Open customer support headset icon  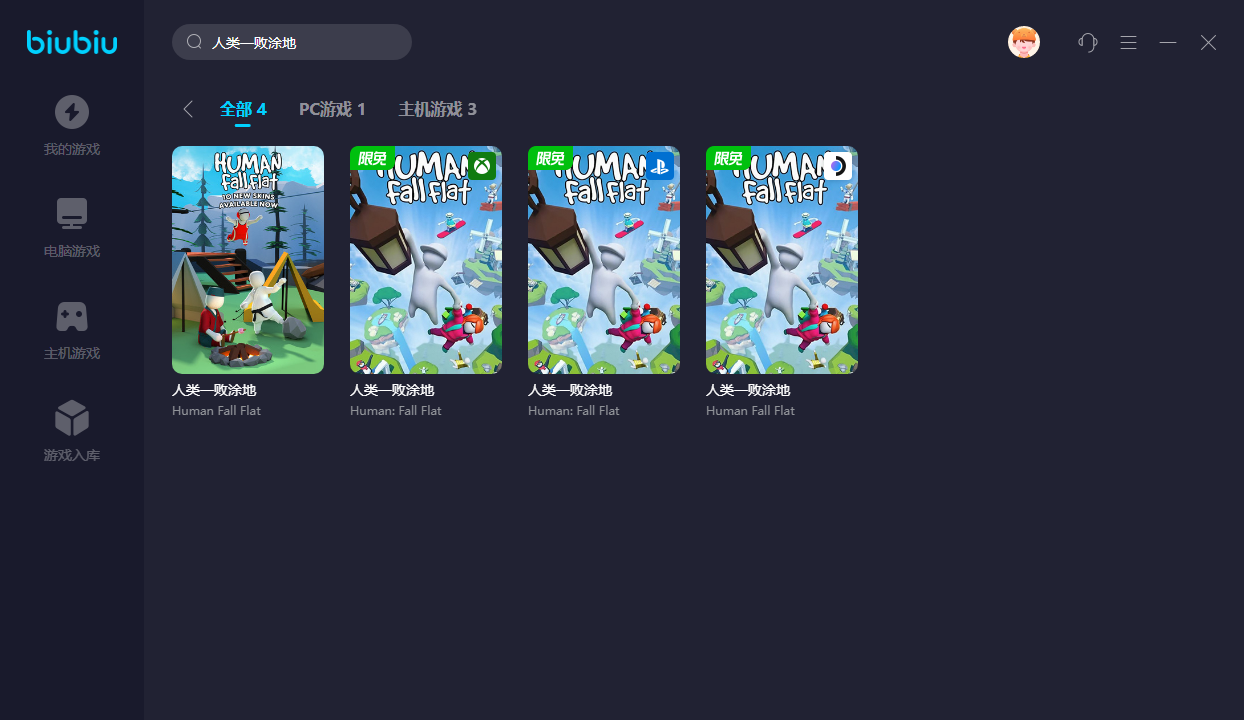point(1088,42)
